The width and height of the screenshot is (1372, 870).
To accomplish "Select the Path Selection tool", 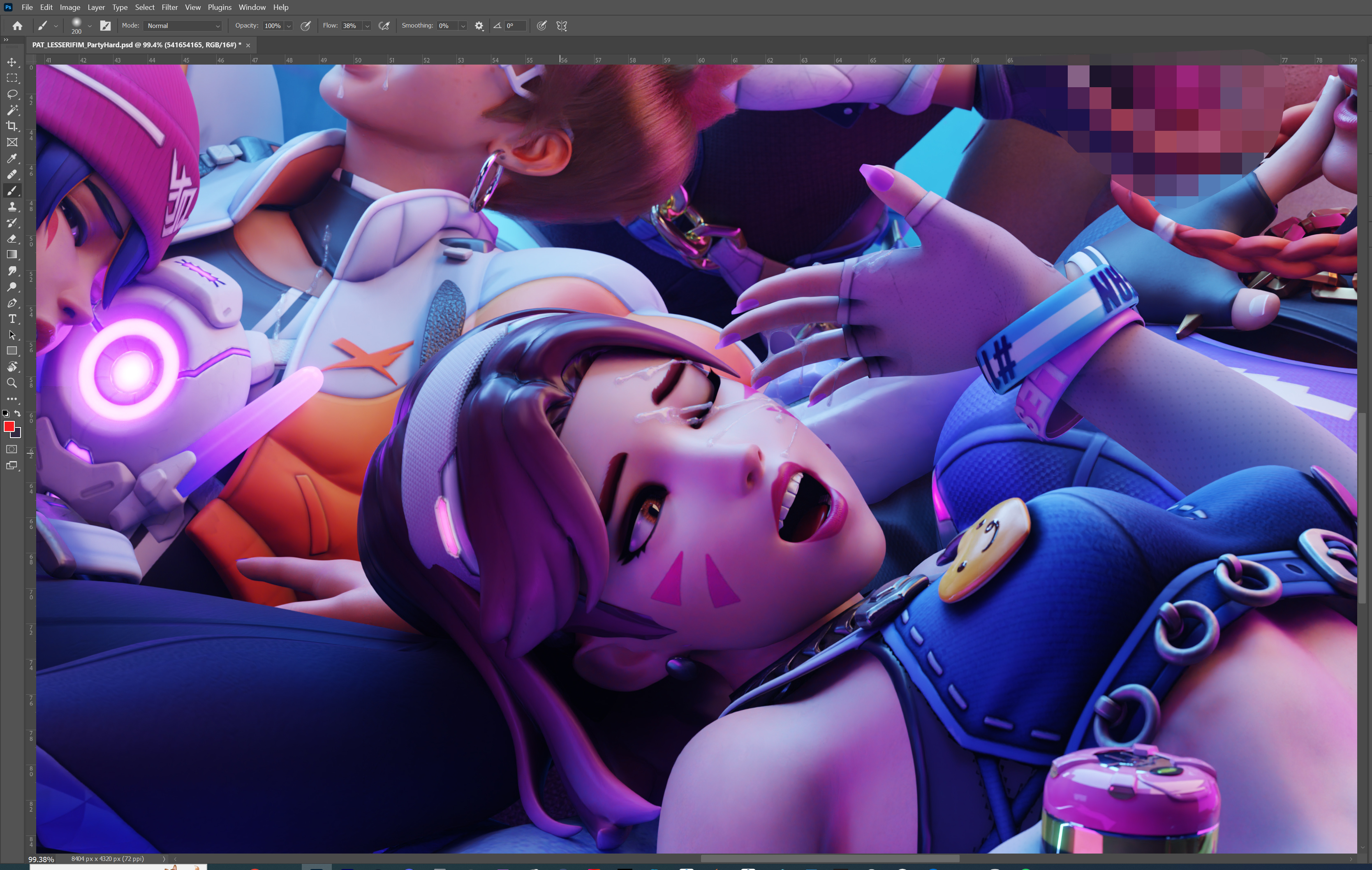I will [12, 335].
